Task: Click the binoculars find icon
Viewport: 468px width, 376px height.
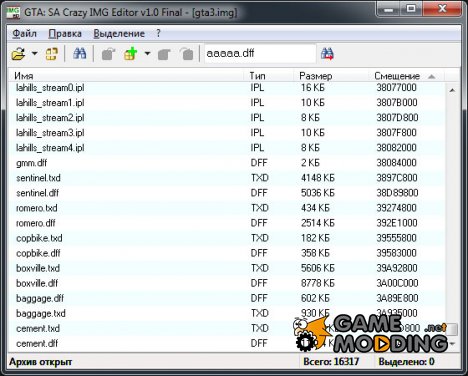Action: (x=79, y=53)
